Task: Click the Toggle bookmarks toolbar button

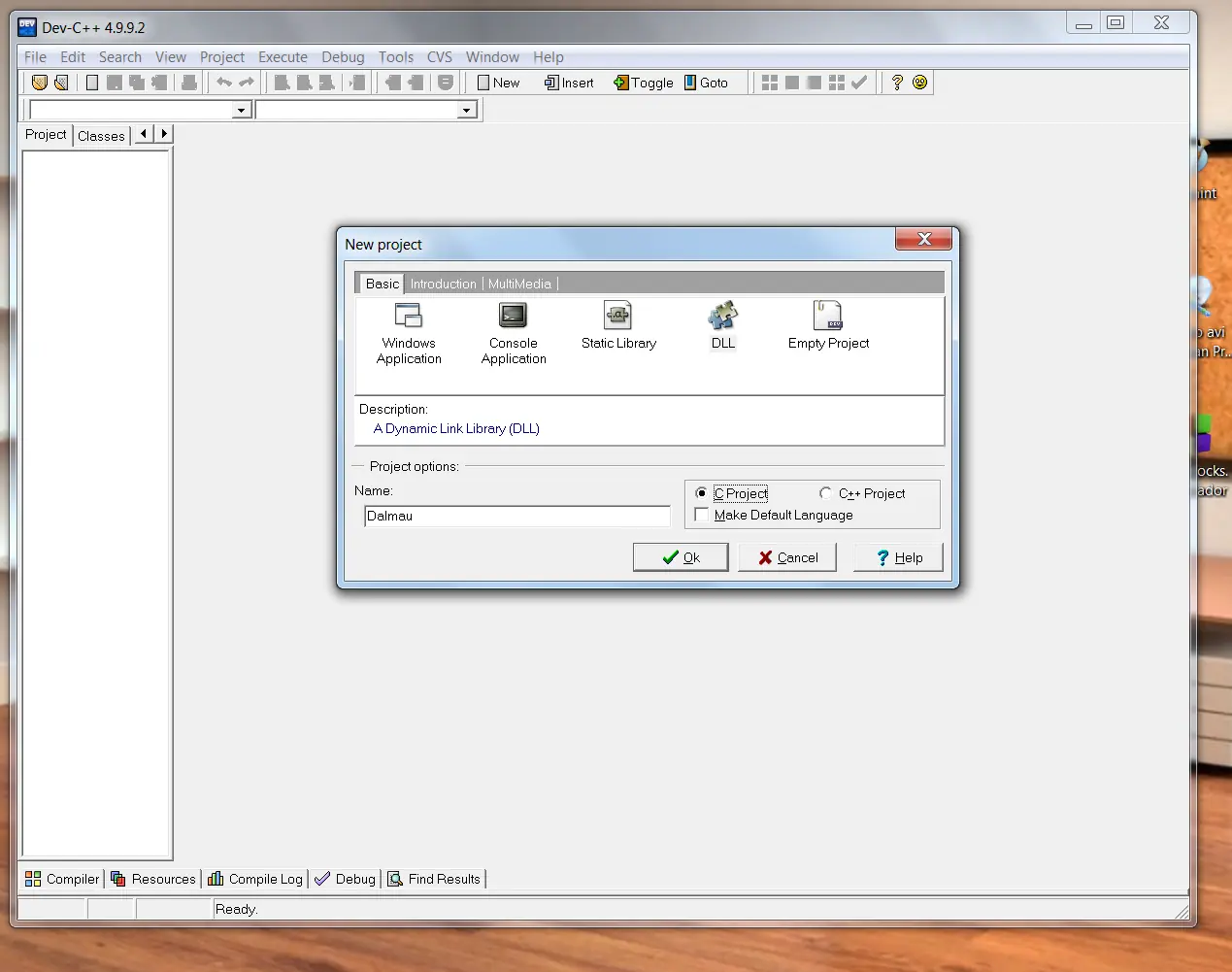Action: [643, 83]
